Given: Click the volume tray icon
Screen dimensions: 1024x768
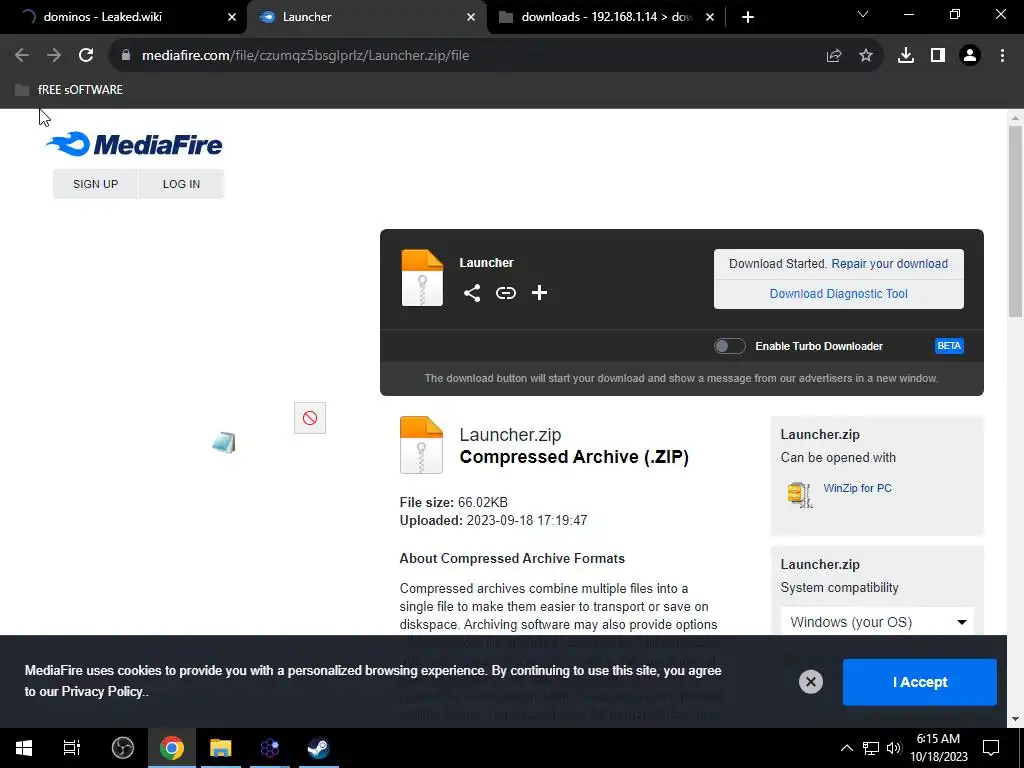Looking at the screenshot, I should tap(894, 748).
